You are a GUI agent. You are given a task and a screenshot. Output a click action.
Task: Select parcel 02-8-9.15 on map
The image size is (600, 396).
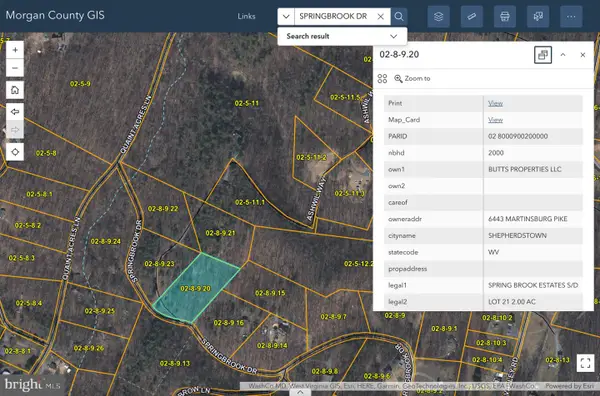click(x=270, y=293)
